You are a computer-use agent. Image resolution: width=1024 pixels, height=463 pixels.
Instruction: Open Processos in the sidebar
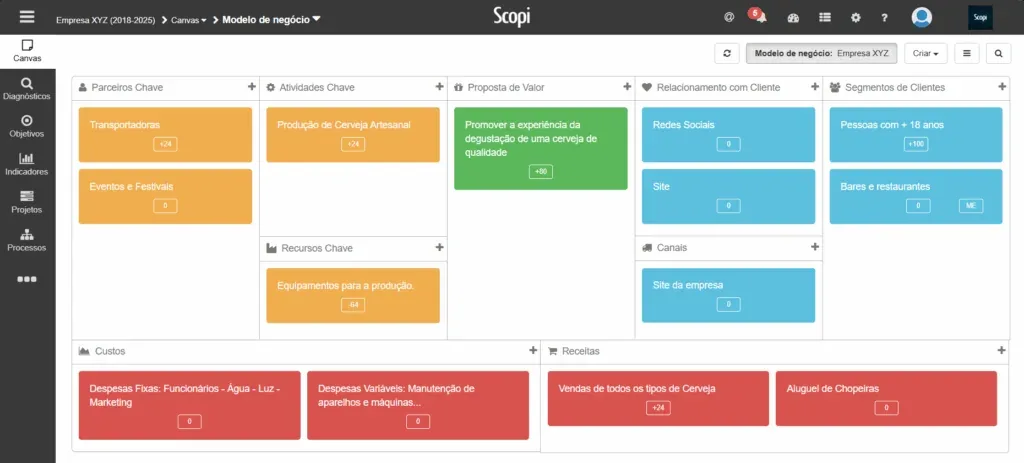click(x=27, y=240)
